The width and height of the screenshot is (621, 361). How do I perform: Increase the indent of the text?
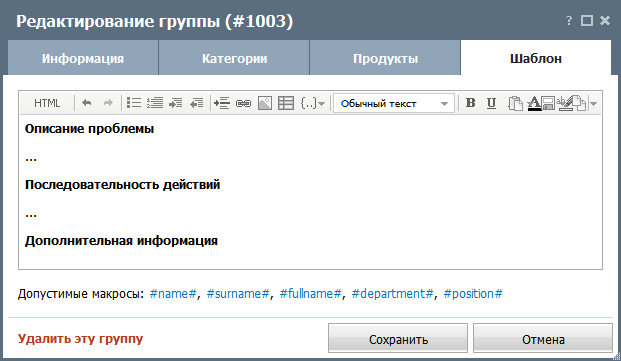click(x=175, y=103)
